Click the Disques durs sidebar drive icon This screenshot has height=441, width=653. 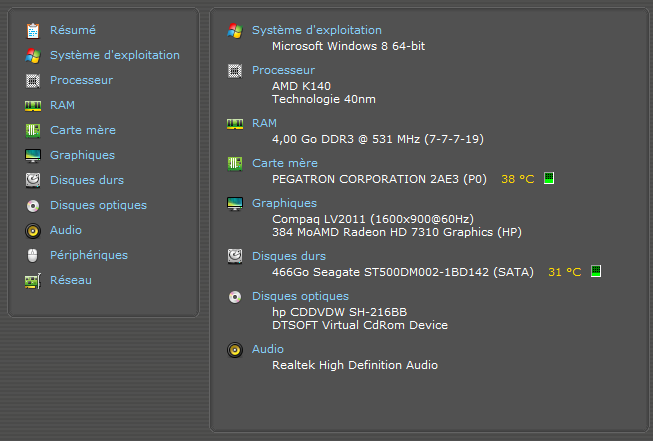(33, 180)
